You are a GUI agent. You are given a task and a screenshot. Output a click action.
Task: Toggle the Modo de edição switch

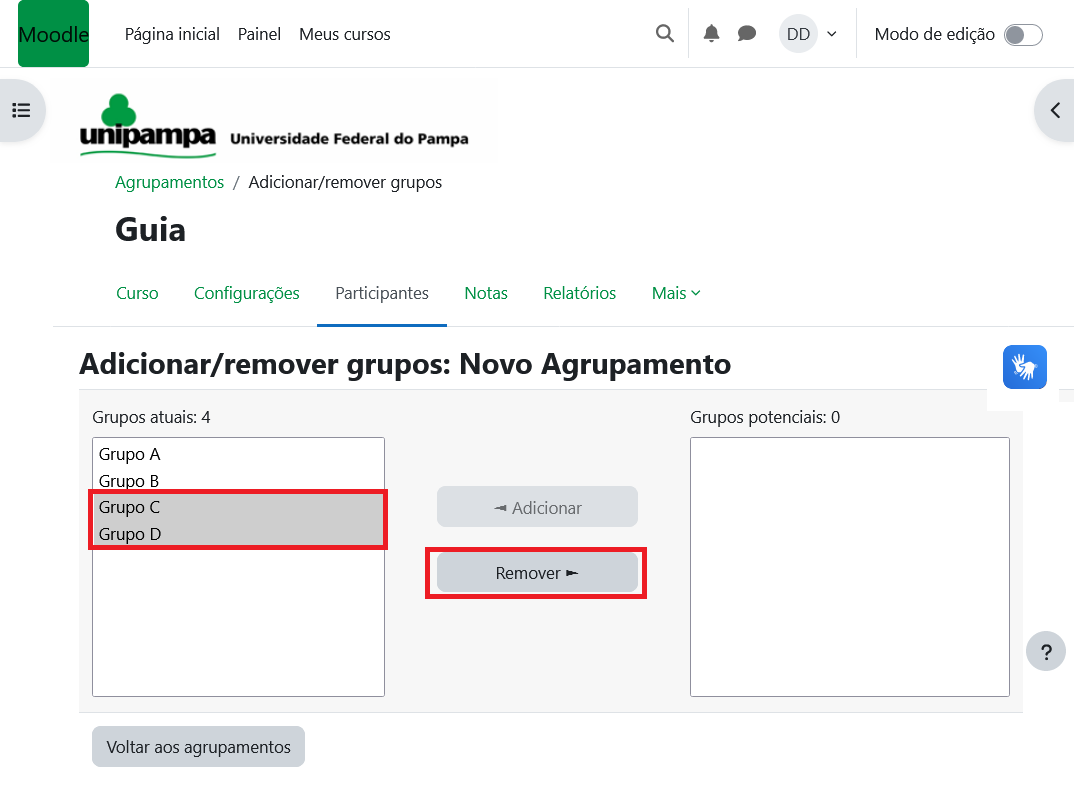[x=1023, y=35]
